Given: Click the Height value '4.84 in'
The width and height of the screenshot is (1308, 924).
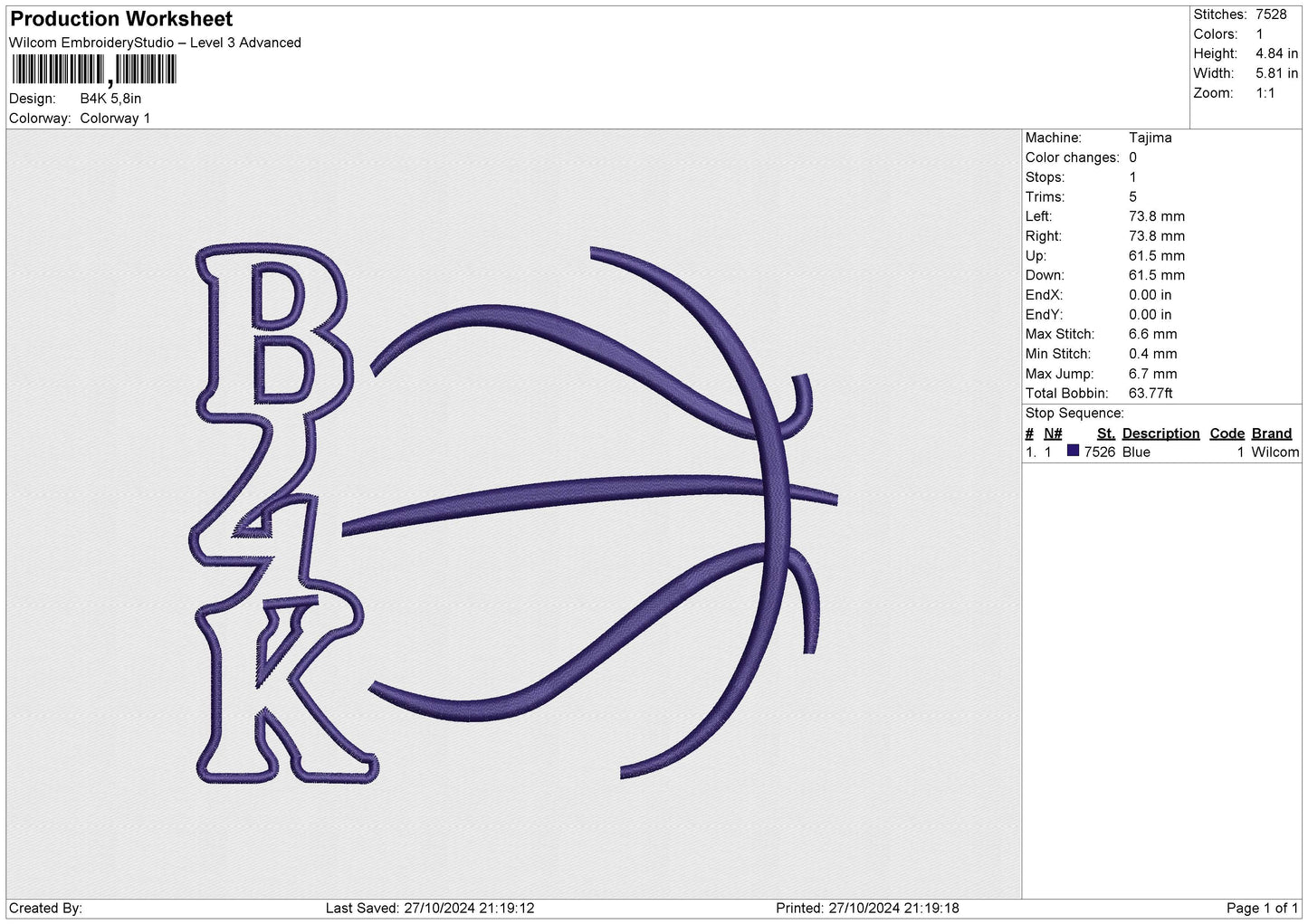Looking at the screenshot, I should [x=1276, y=53].
